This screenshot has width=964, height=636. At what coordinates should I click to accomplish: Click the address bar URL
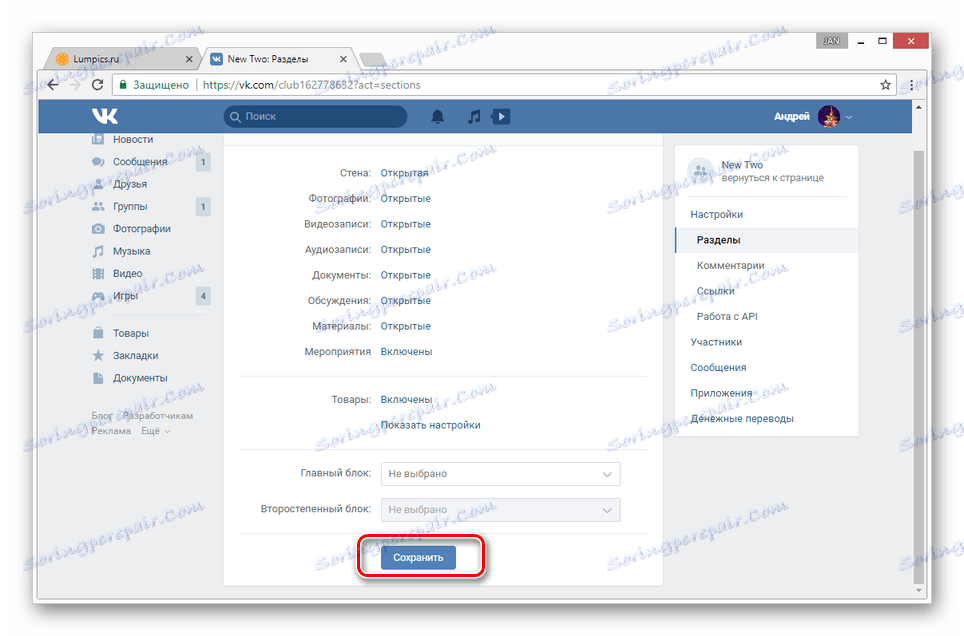pyautogui.click(x=312, y=85)
